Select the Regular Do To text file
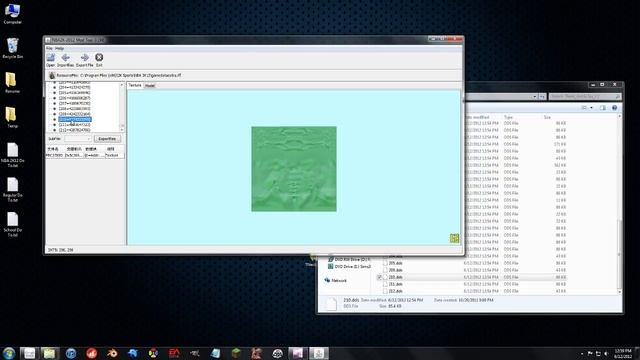 [13, 190]
